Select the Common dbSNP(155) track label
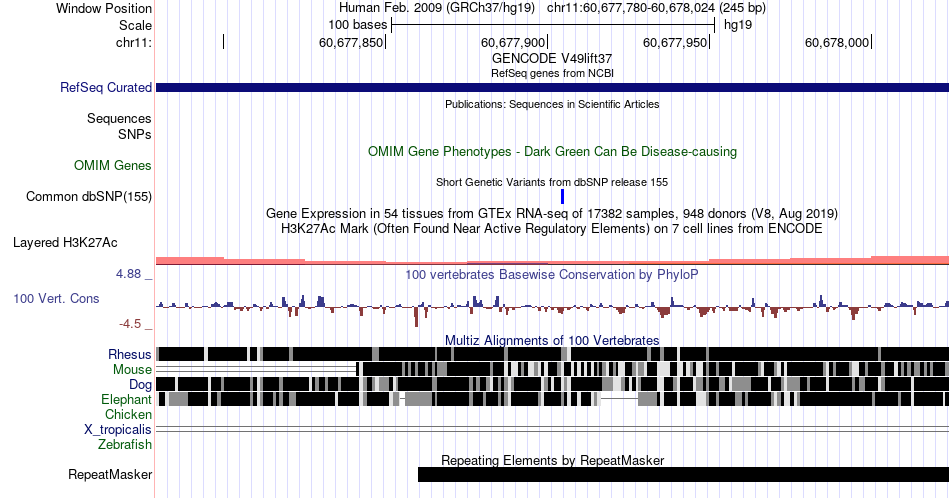 coord(88,196)
